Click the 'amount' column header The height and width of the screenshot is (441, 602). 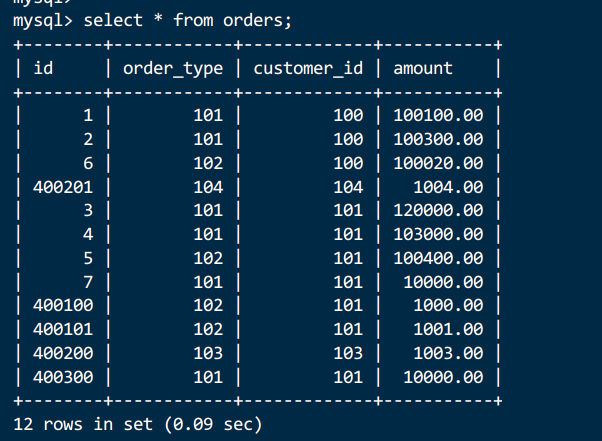pyautogui.click(x=423, y=69)
